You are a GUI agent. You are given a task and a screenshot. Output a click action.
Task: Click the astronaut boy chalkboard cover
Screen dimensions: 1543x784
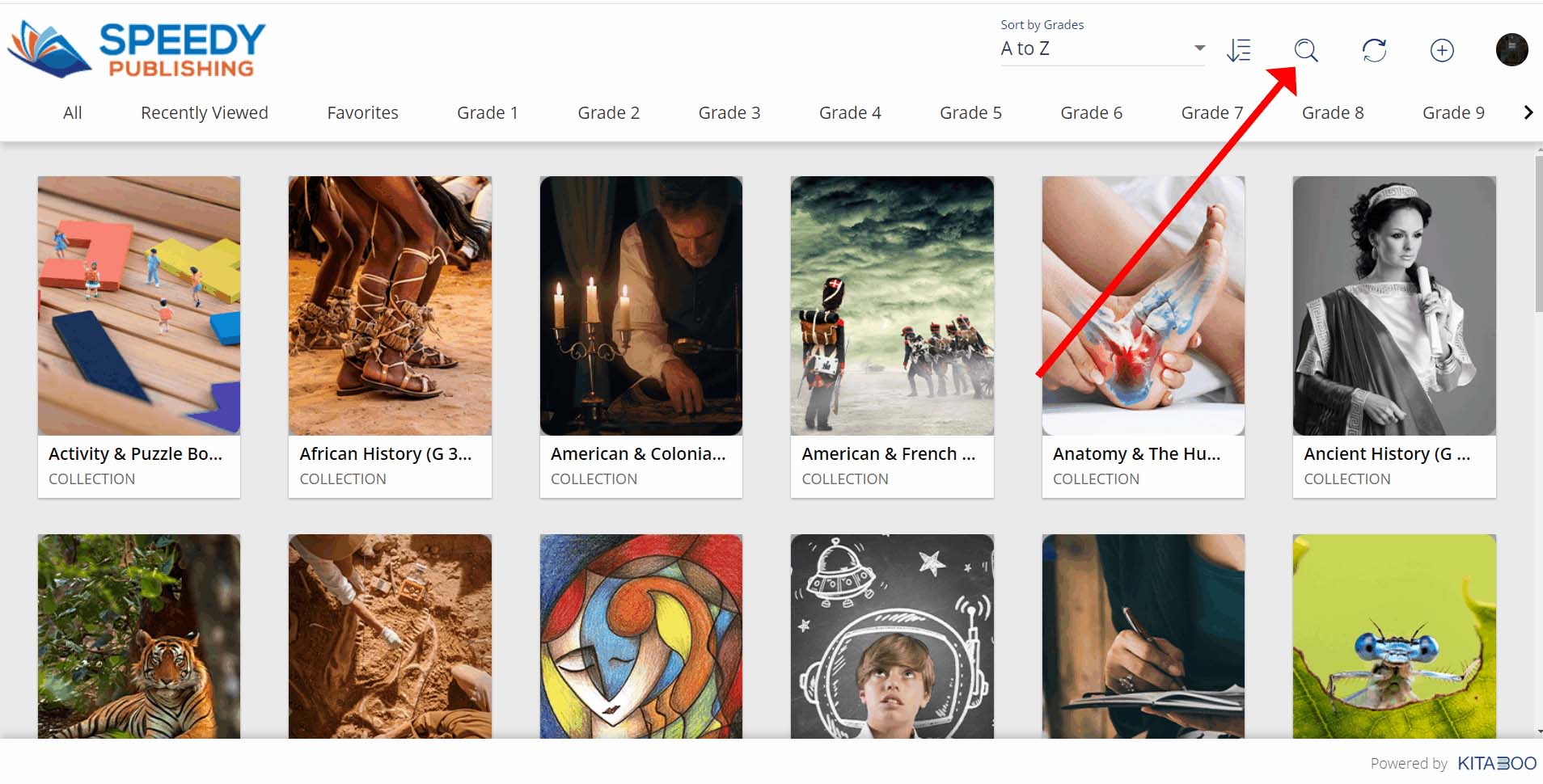[892, 636]
